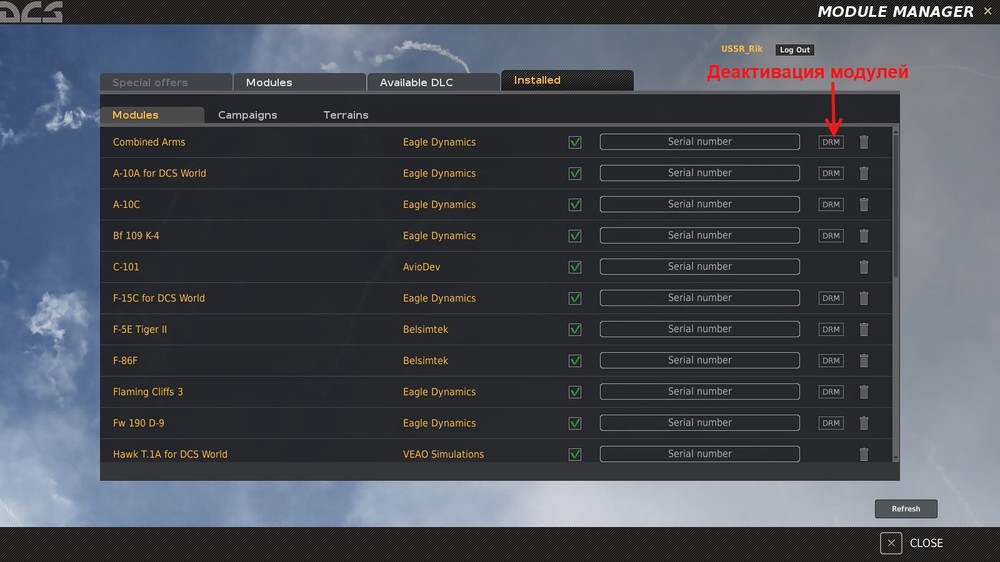The width and height of the screenshot is (1000, 562).
Task: Toggle F-5E Tiger II checkbox
Action: 575,330
